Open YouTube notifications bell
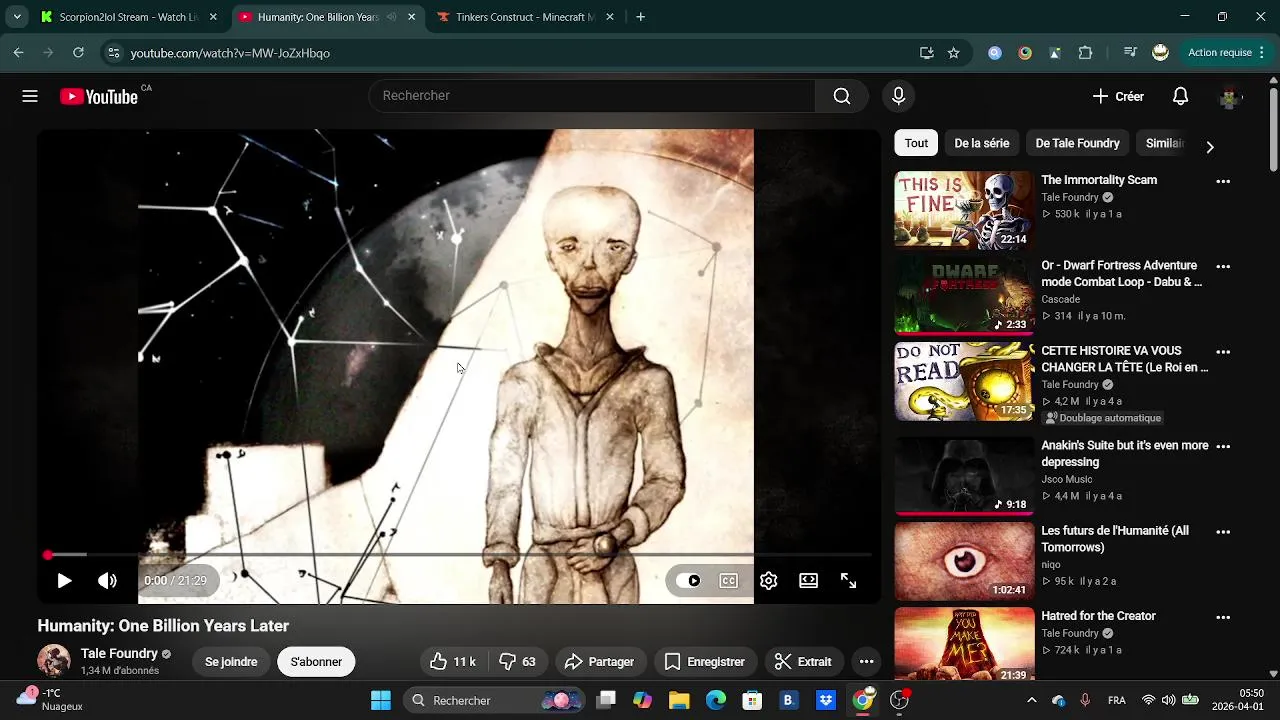This screenshot has height=720, width=1280. tap(1180, 96)
